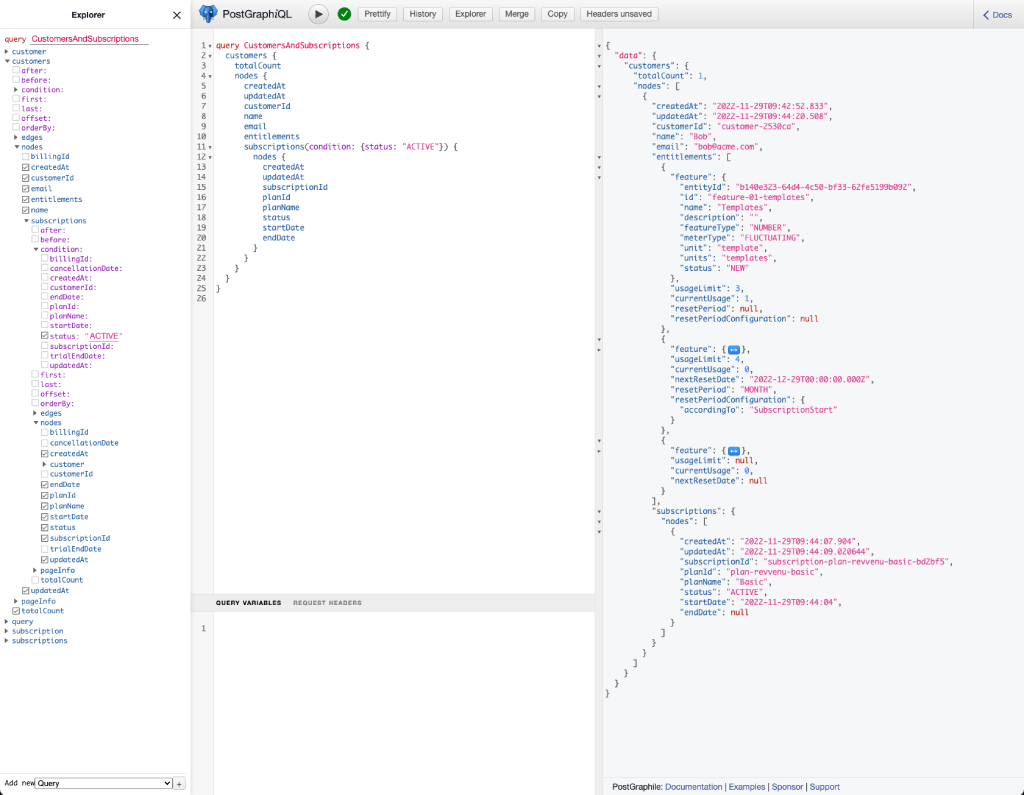The width and height of the screenshot is (1024, 795).
Task: Run the query with the play button
Action: point(318,14)
